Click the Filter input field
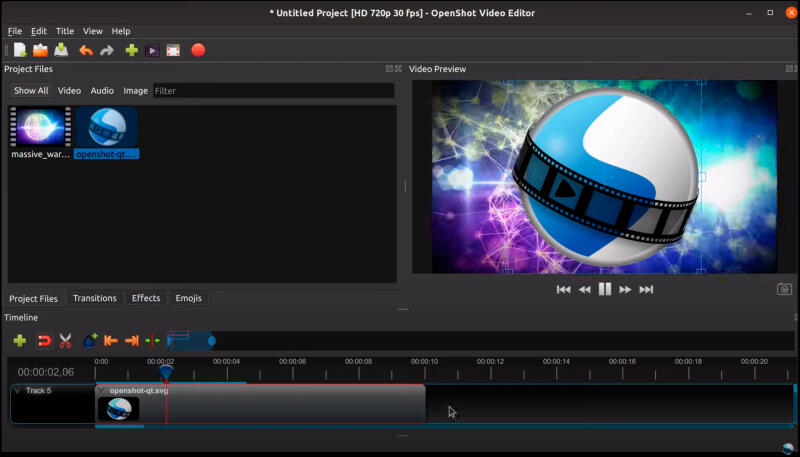The image size is (800, 457). tap(273, 91)
